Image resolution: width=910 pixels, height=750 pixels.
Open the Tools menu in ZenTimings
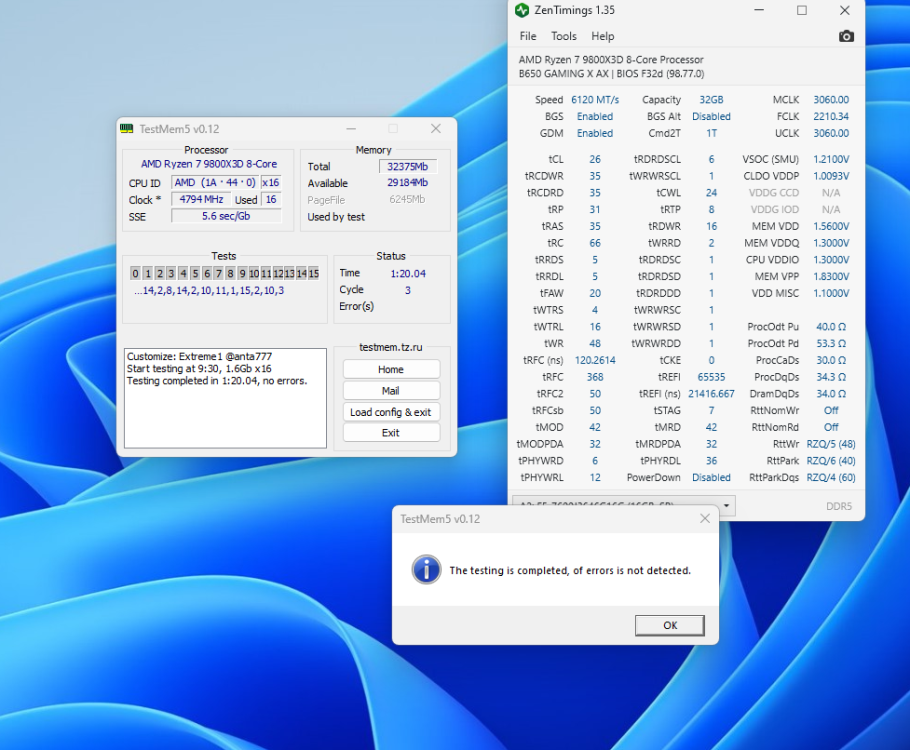coord(563,36)
